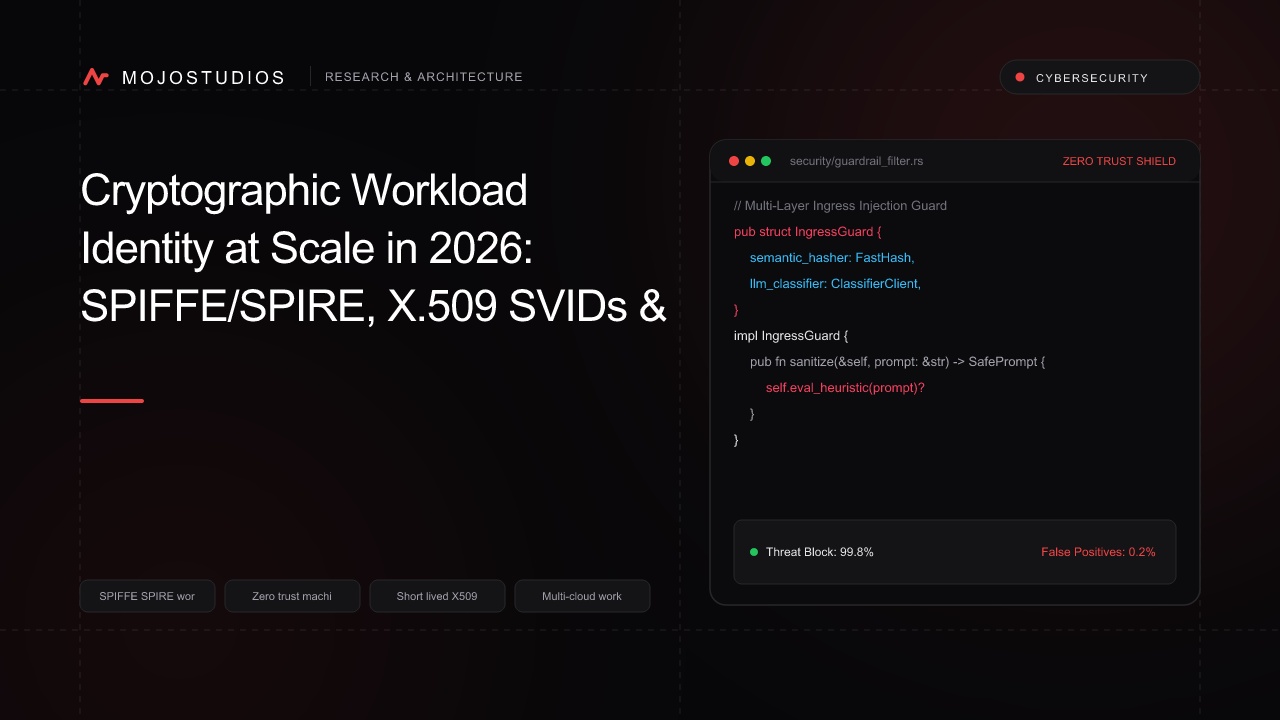The width and height of the screenshot is (1280, 720).
Task: Click the yellow minimize dot of code window
Action: coord(750,161)
